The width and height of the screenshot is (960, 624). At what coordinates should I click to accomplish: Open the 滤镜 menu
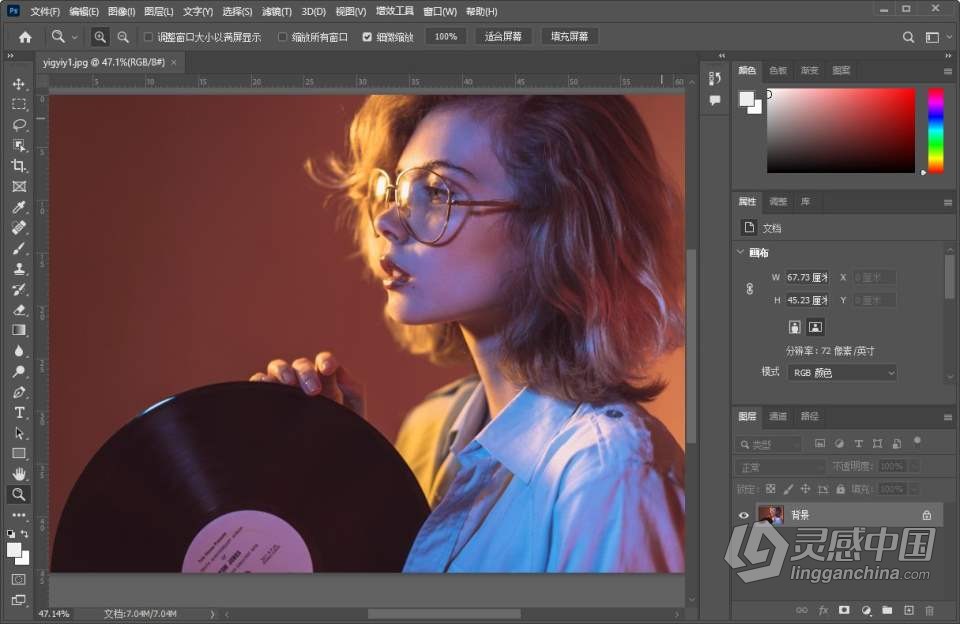click(276, 11)
